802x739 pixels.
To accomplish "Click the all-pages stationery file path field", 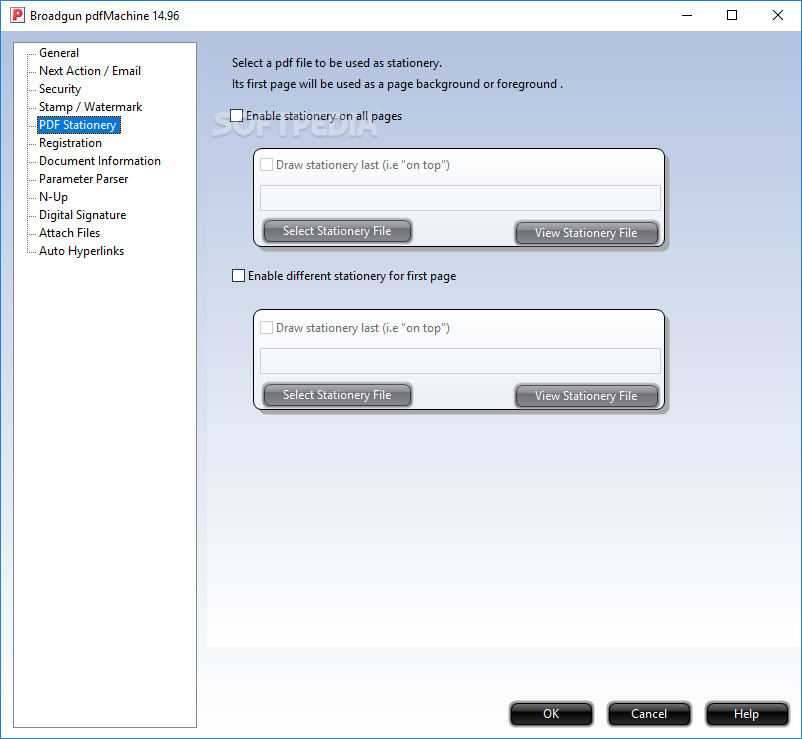I will tap(460, 198).
